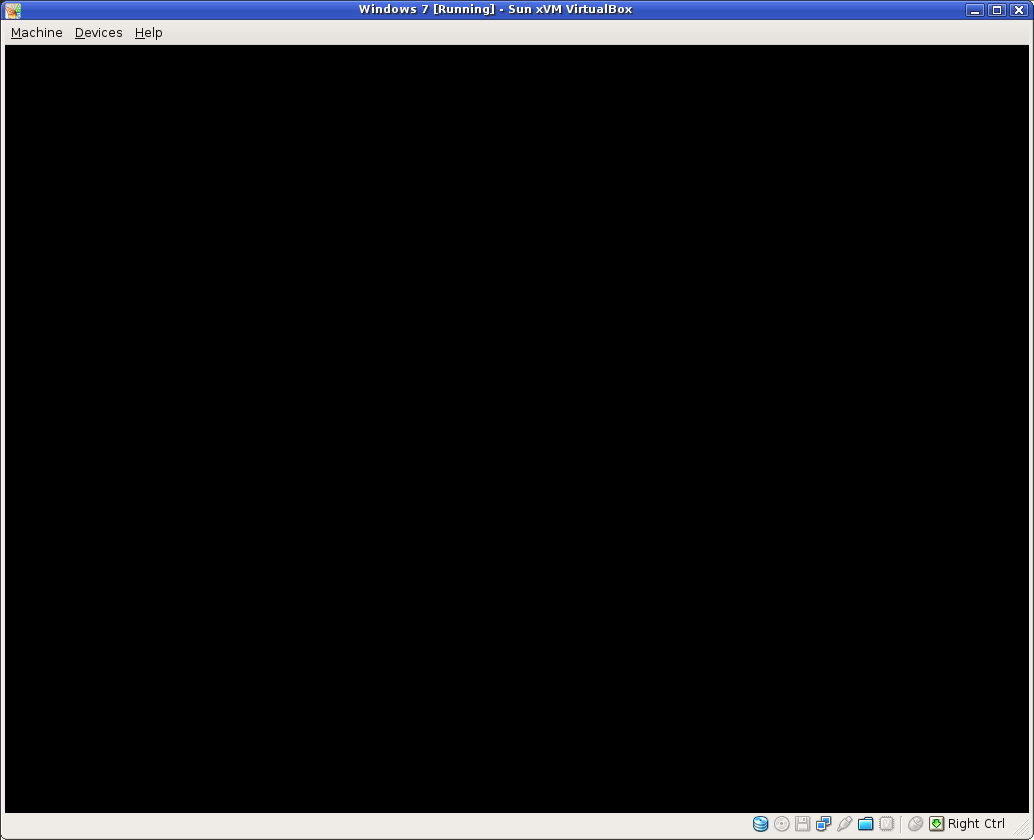Click the title bar reading Windows 7 [Running]
The image size is (1034, 840).
tap(497, 9)
